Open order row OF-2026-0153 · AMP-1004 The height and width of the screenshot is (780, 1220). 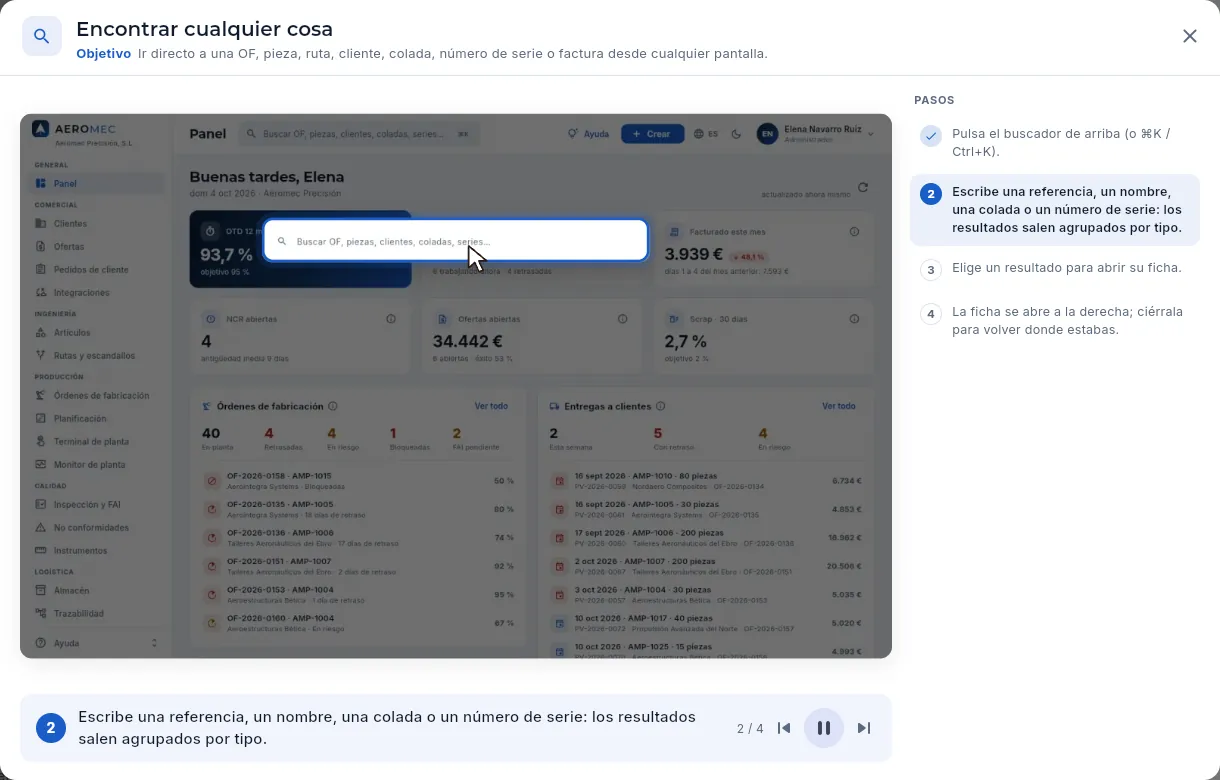coord(358,595)
